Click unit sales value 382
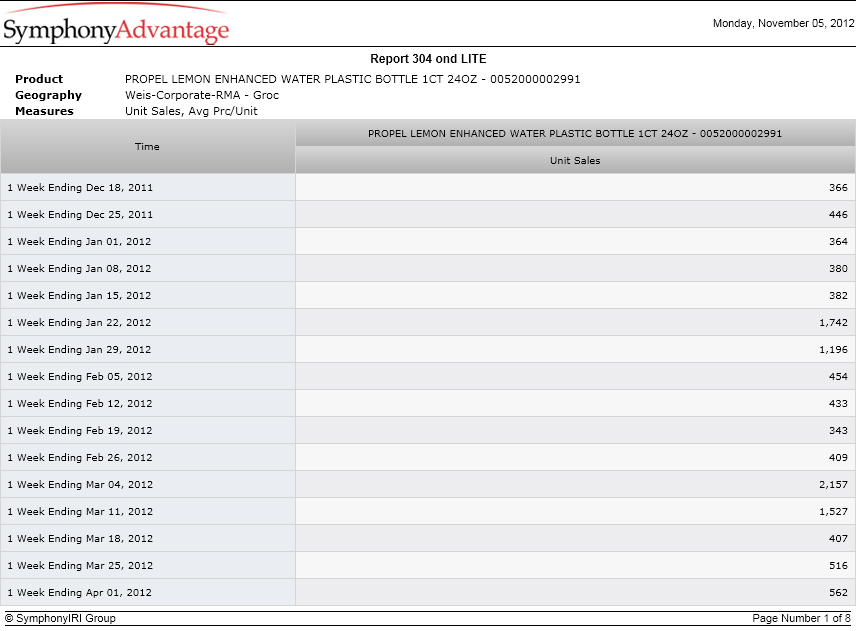856x631 pixels. tap(838, 295)
